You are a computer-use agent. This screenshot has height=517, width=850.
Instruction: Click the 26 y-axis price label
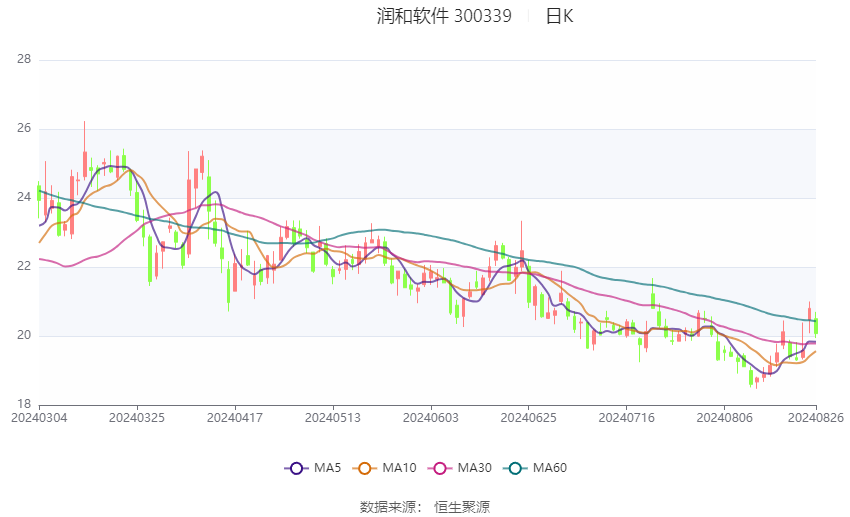[24, 128]
